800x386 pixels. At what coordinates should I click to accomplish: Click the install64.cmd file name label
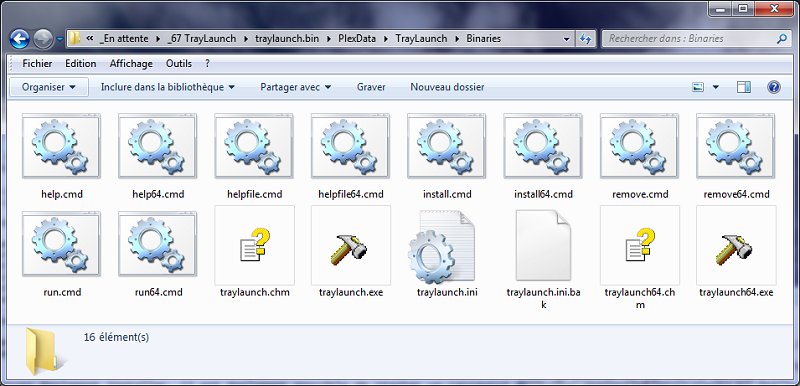(x=543, y=194)
